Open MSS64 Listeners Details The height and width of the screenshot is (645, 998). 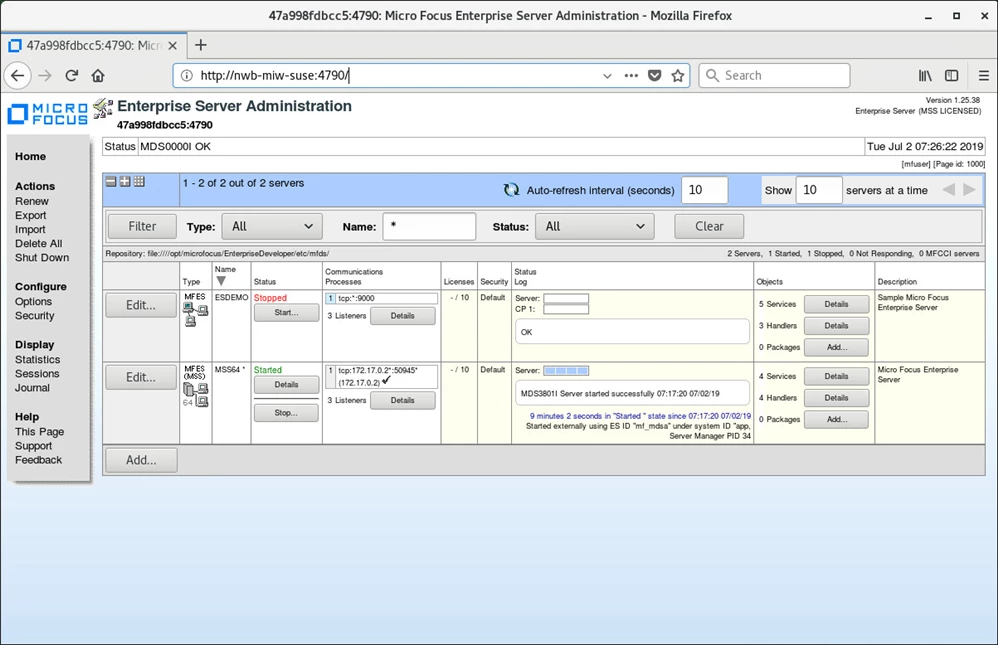403,400
